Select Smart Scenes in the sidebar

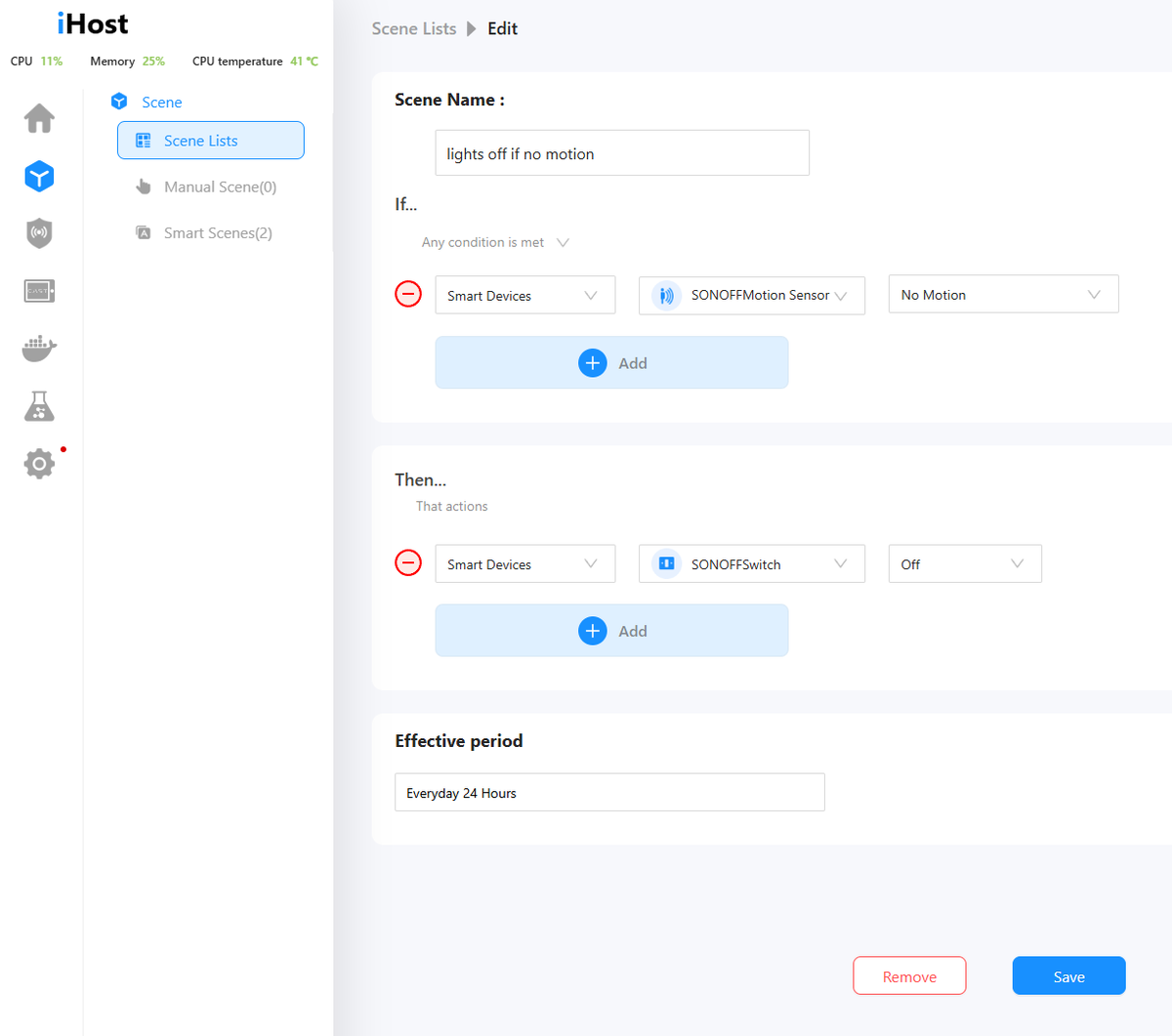point(216,232)
